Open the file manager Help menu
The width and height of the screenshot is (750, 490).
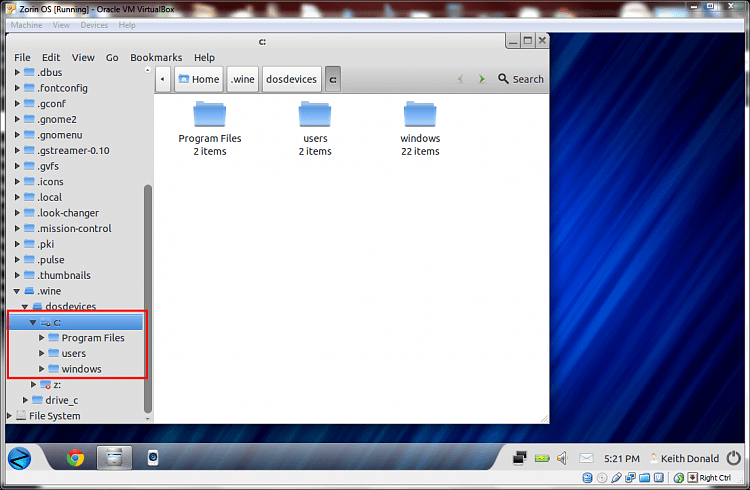(x=204, y=57)
